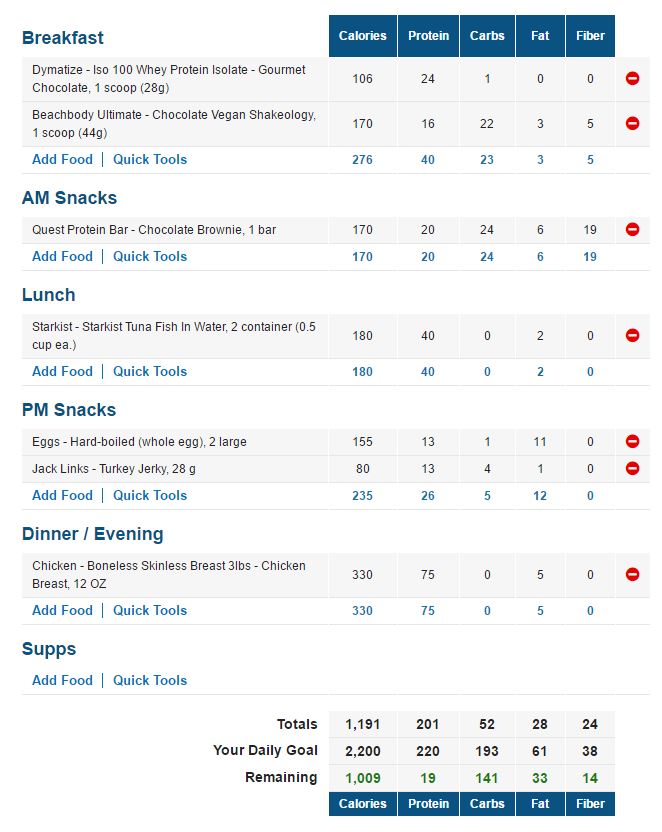
Task: Delete the Chocolate Vegan Shakeology entry
Action: coord(632,124)
